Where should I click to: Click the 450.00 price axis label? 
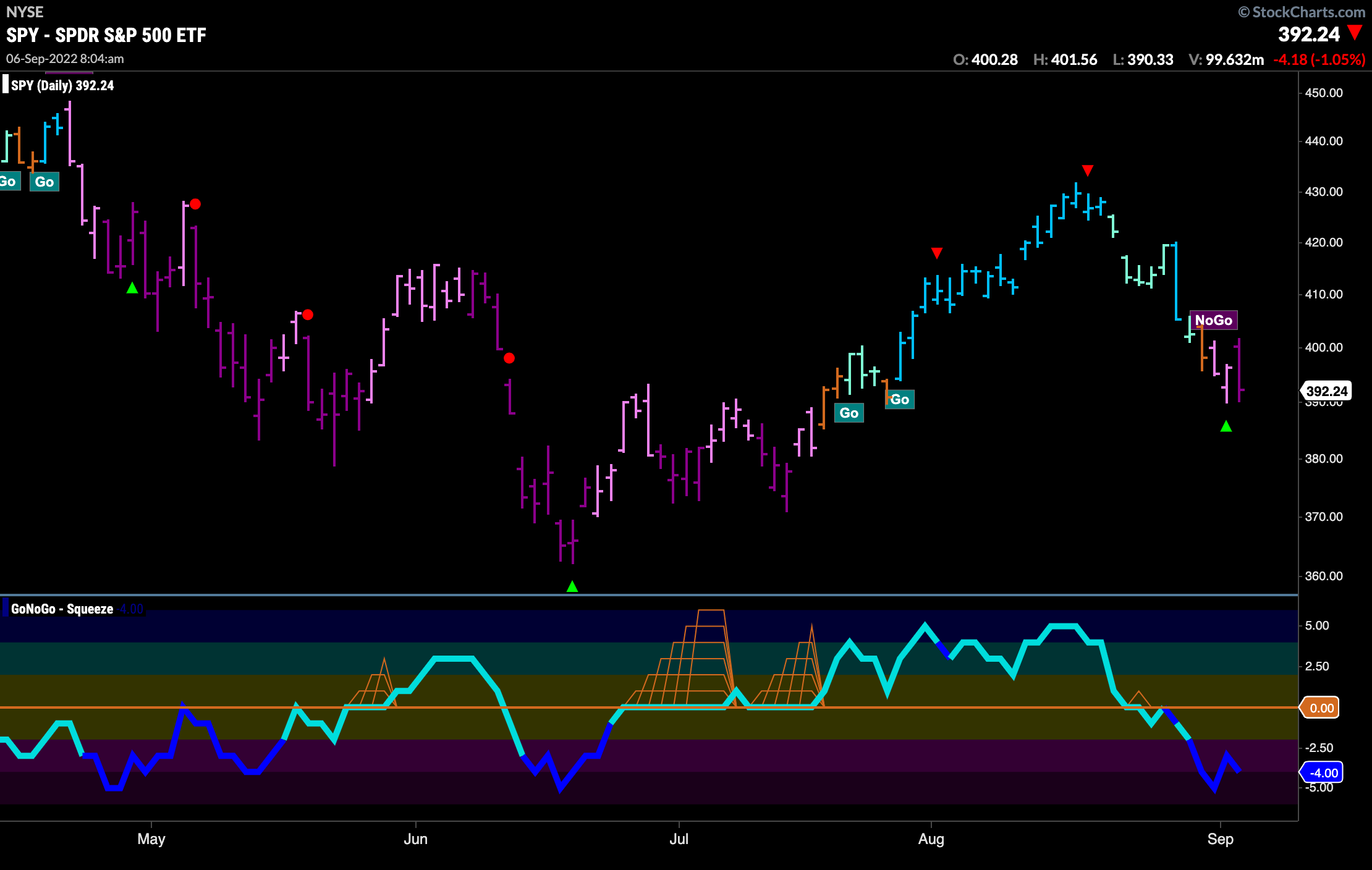(x=1324, y=93)
